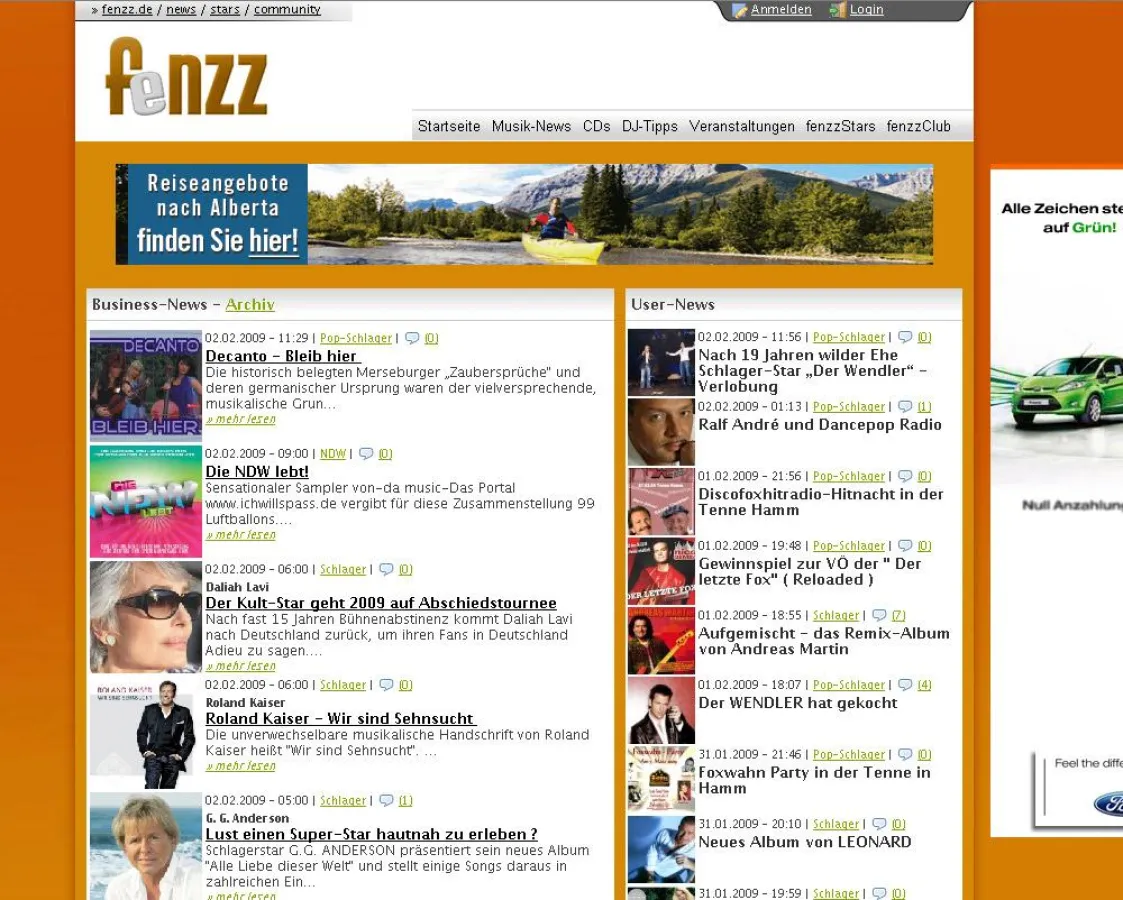Click comment bubble for Ralf André article

904,406
